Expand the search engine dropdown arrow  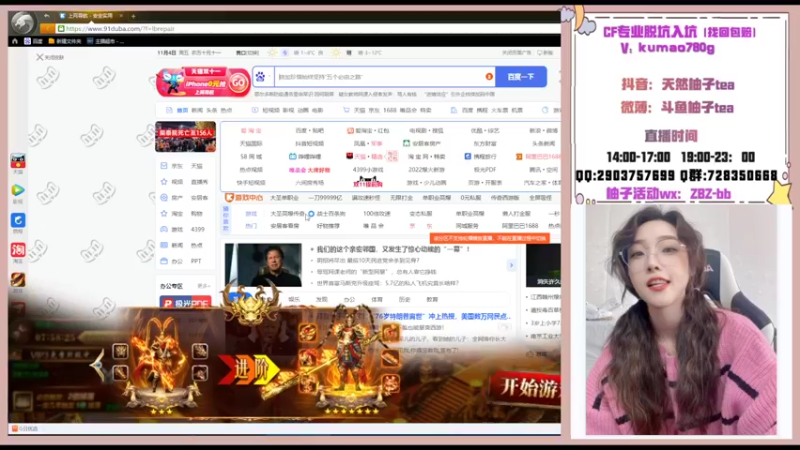coord(269,77)
